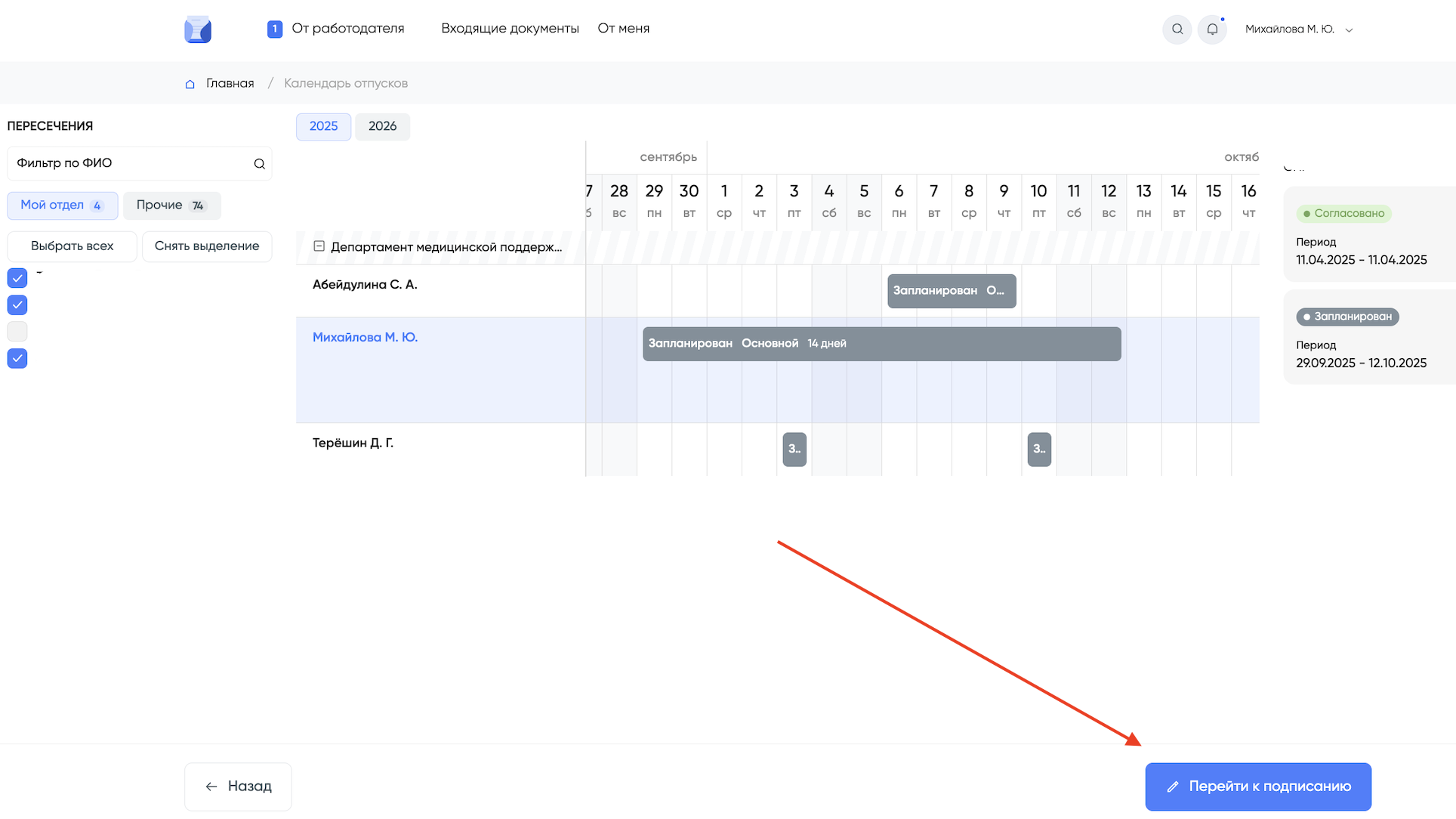This screenshot has height=819, width=1456.
Task: Click Михайлова's 14-day vacation bar
Action: point(881,344)
